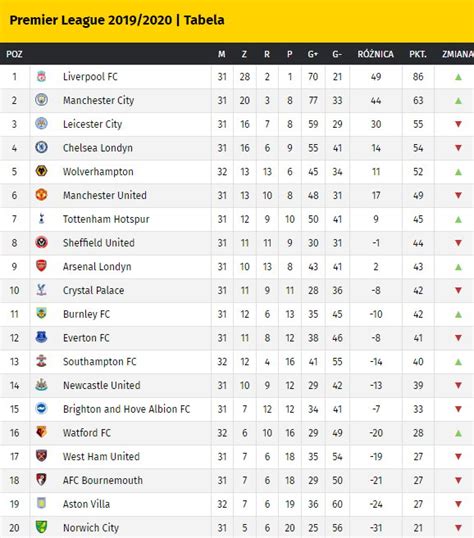This screenshot has width=474, height=538.
Task: Open the Sheffield United team link
Action: [x=99, y=243]
